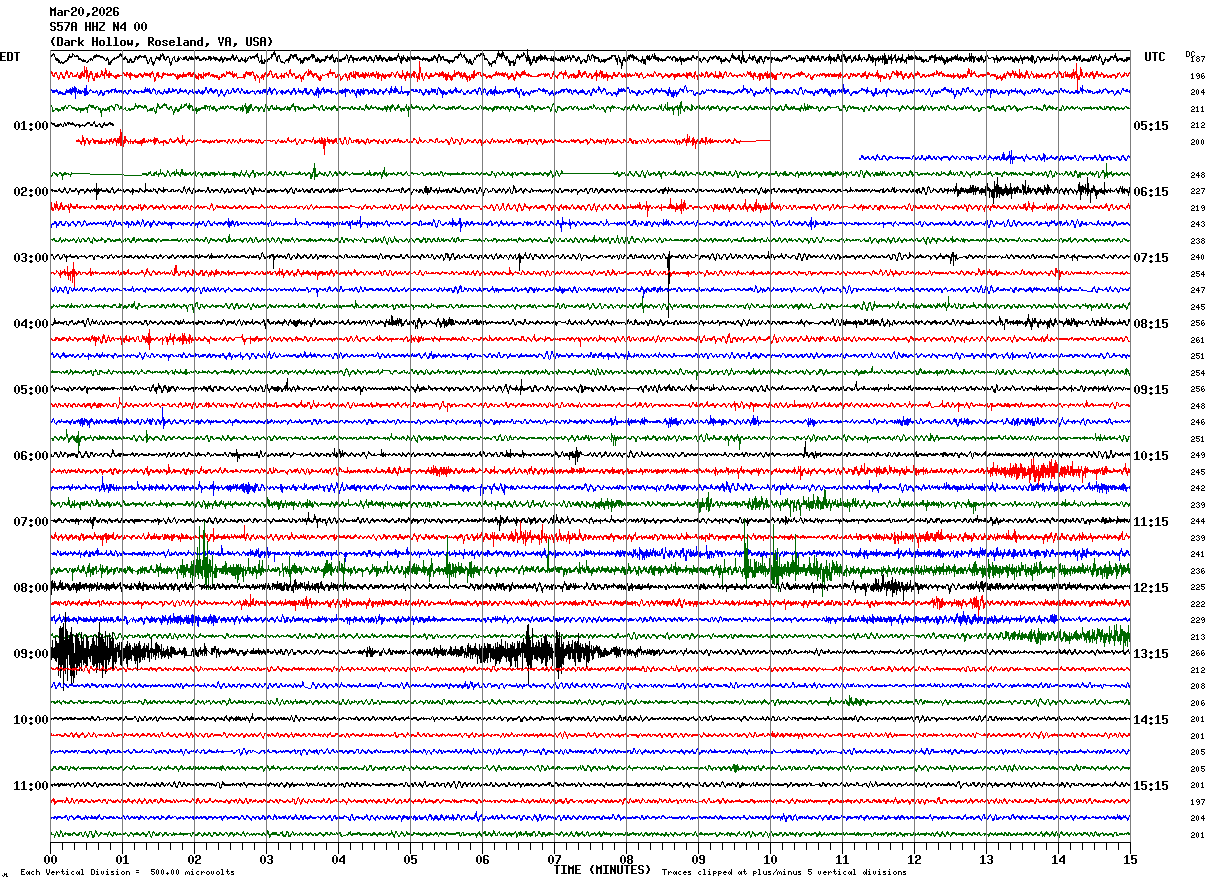Click the minute 15 axis tick label
The height and width of the screenshot is (886, 1210).
pyautogui.click(x=1130, y=859)
